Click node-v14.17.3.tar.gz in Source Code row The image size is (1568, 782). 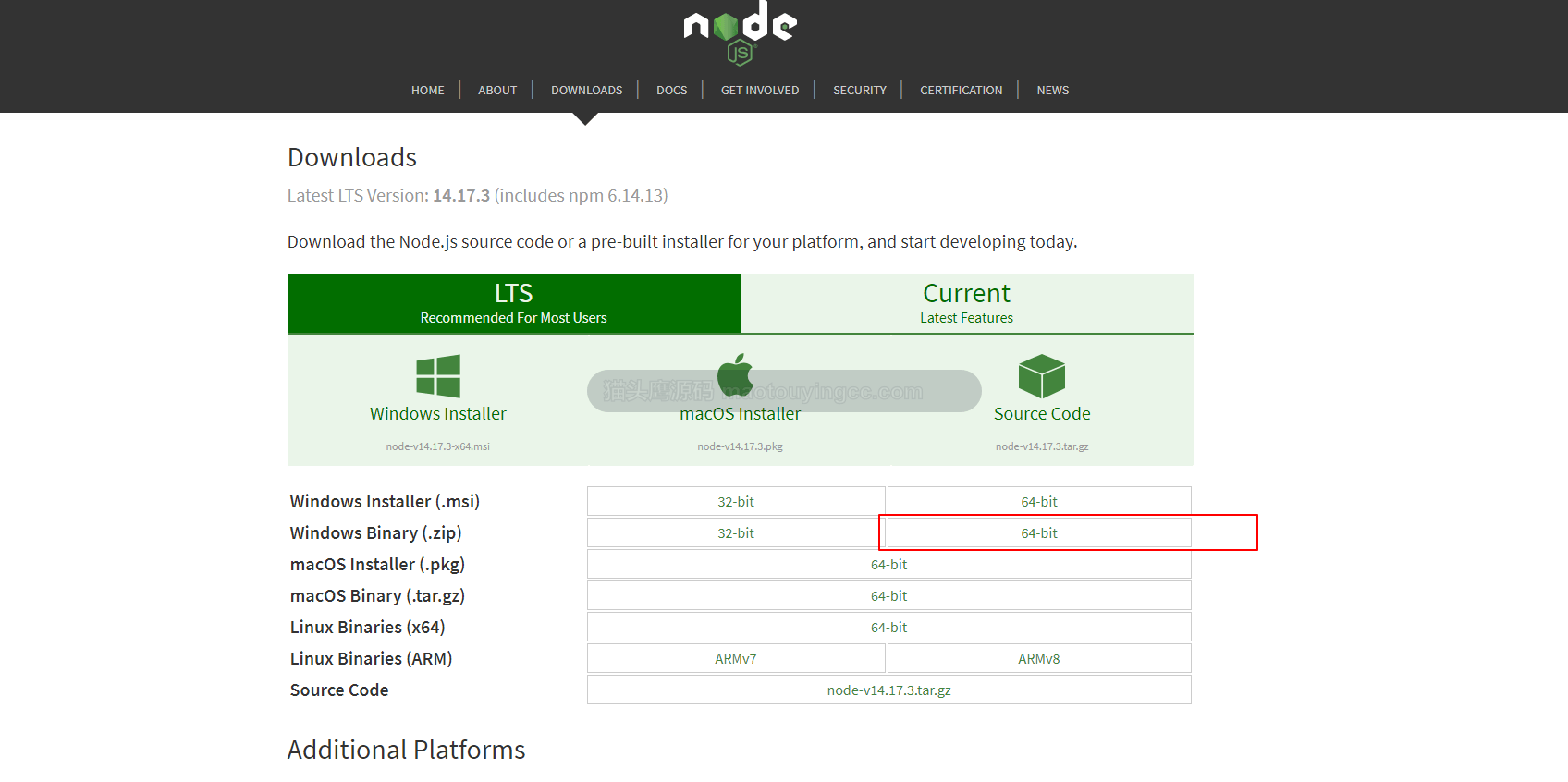[x=889, y=690]
